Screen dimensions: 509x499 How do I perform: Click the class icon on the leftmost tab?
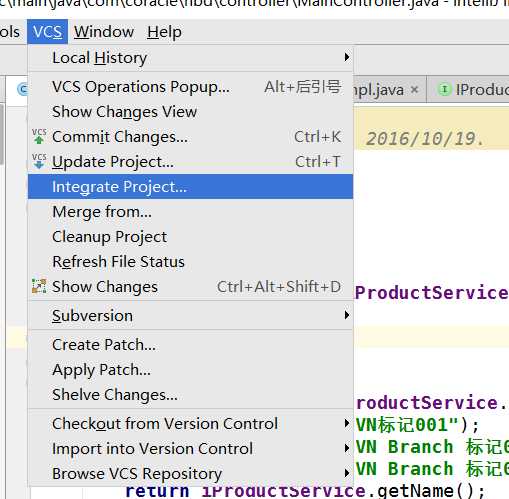click(x=23, y=89)
